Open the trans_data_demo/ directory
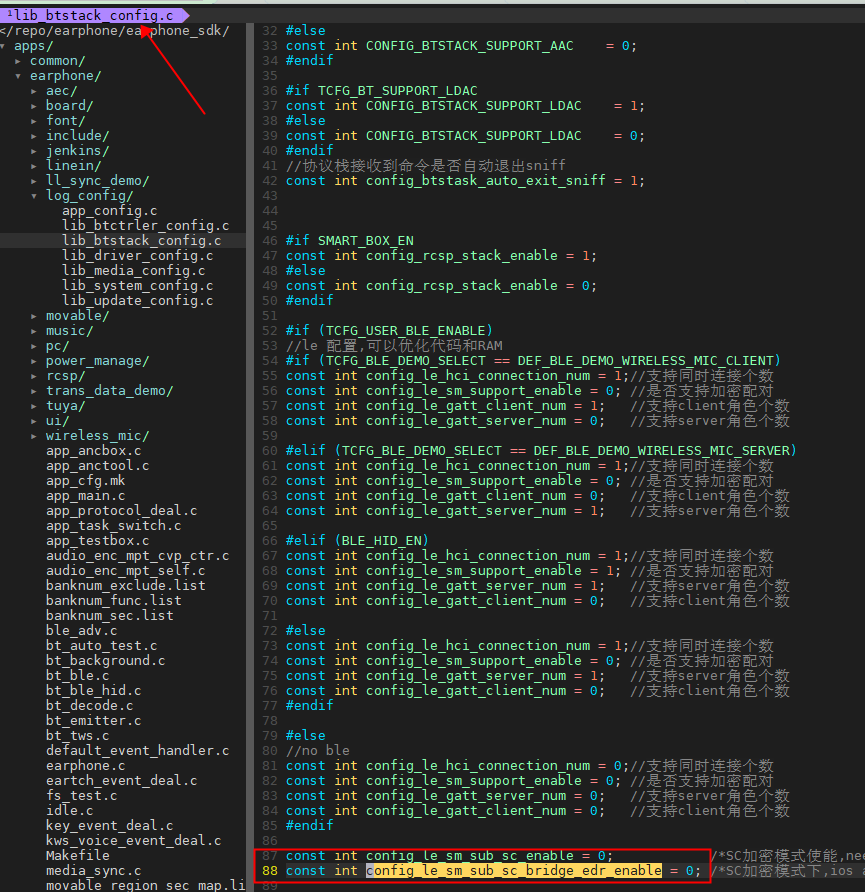This screenshot has width=865, height=892. [x=109, y=391]
